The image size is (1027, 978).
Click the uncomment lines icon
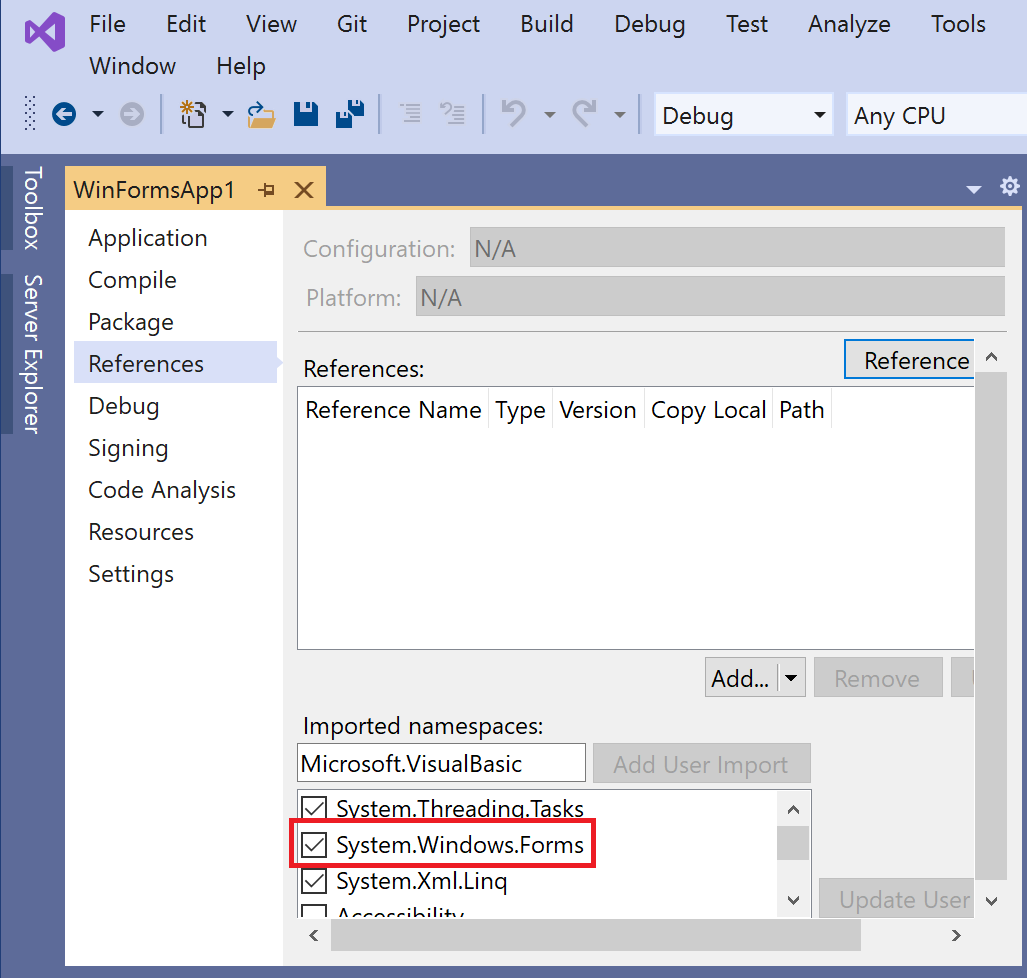pyautogui.click(x=452, y=114)
